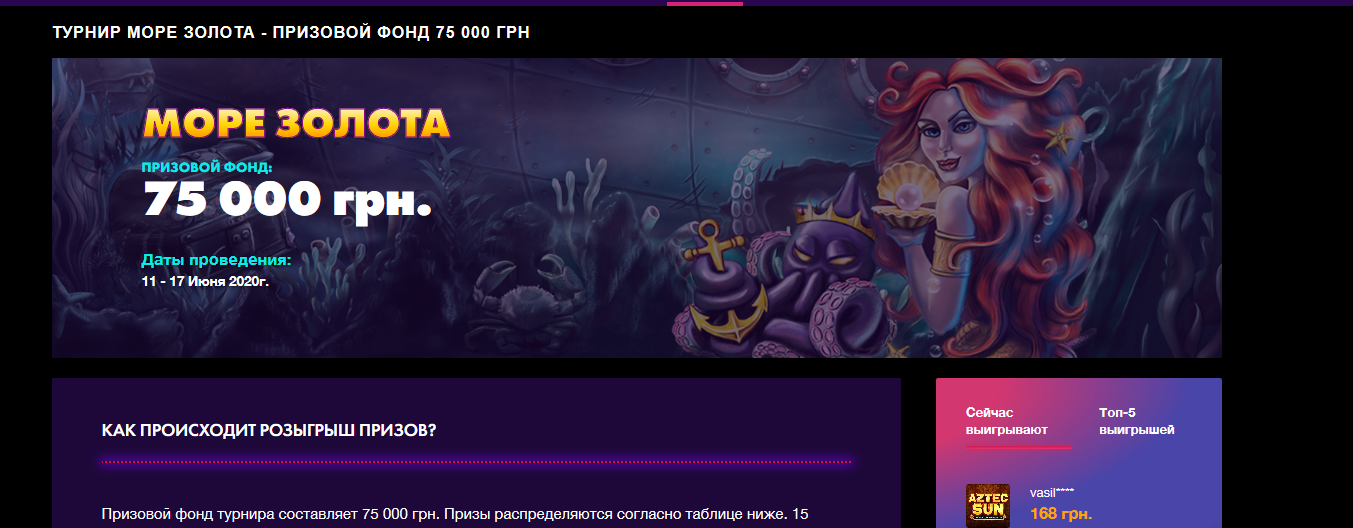Click the 168 грн. winning amount
Viewport: 1353px width, 528px height.
coord(1061,514)
